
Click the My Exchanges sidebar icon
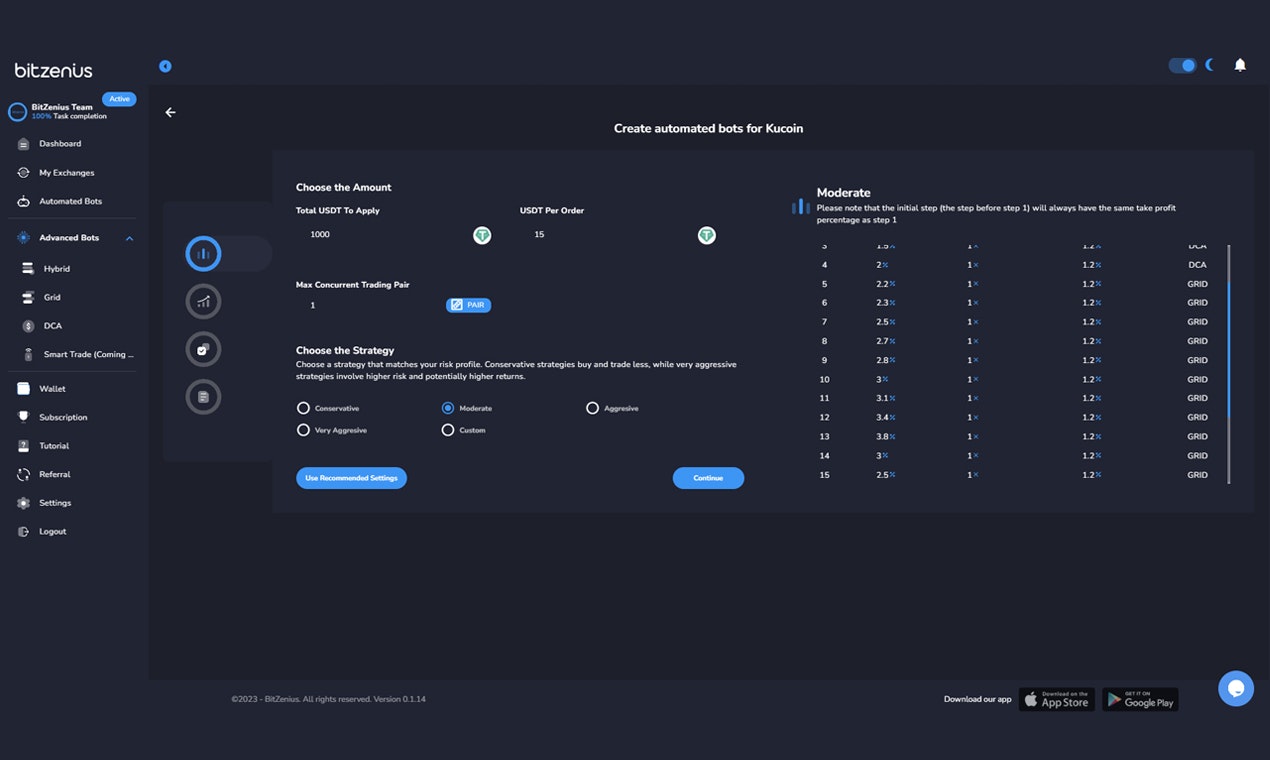tap(23, 173)
